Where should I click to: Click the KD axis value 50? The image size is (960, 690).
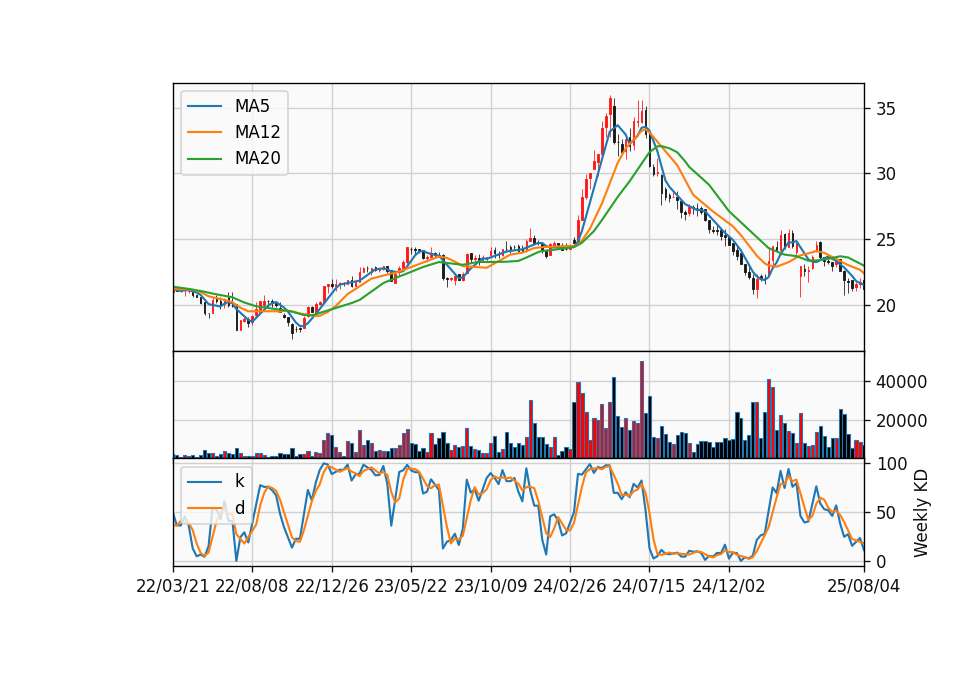pyautogui.click(x=885, y=513)
